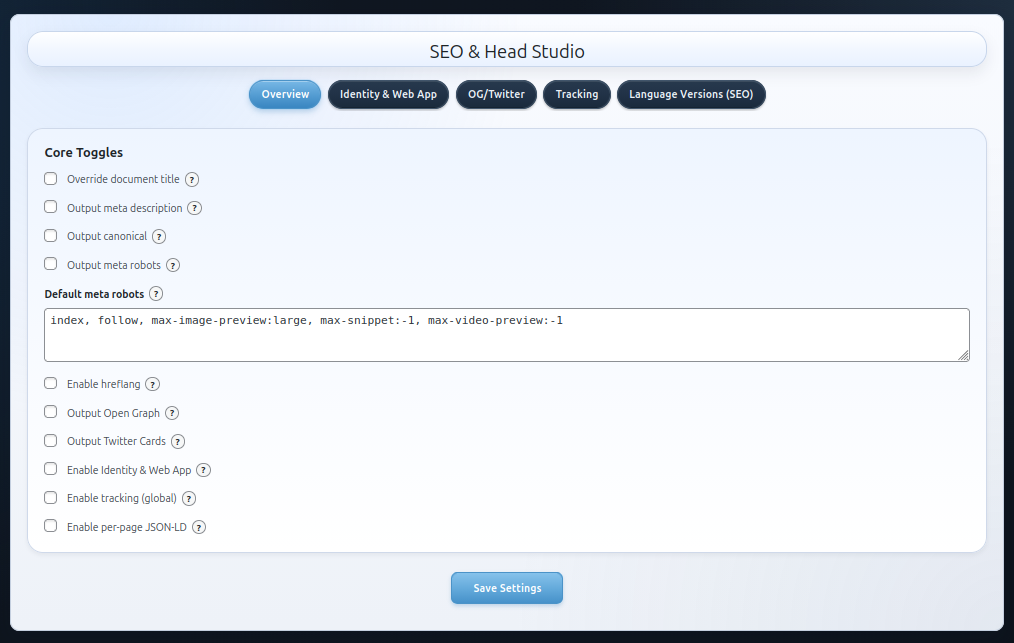Open help for Enable hreflang
The image size is (1014, 643).
[152, 384]
